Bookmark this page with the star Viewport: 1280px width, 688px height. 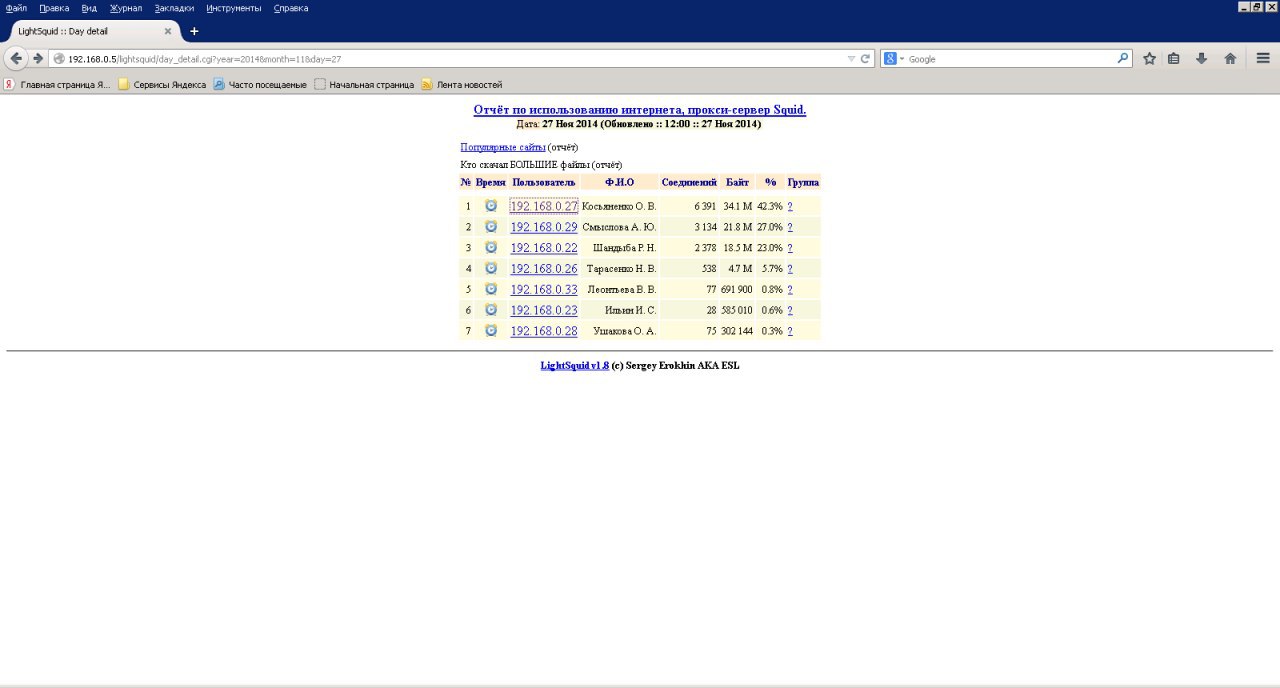(x=1149, y=59)
